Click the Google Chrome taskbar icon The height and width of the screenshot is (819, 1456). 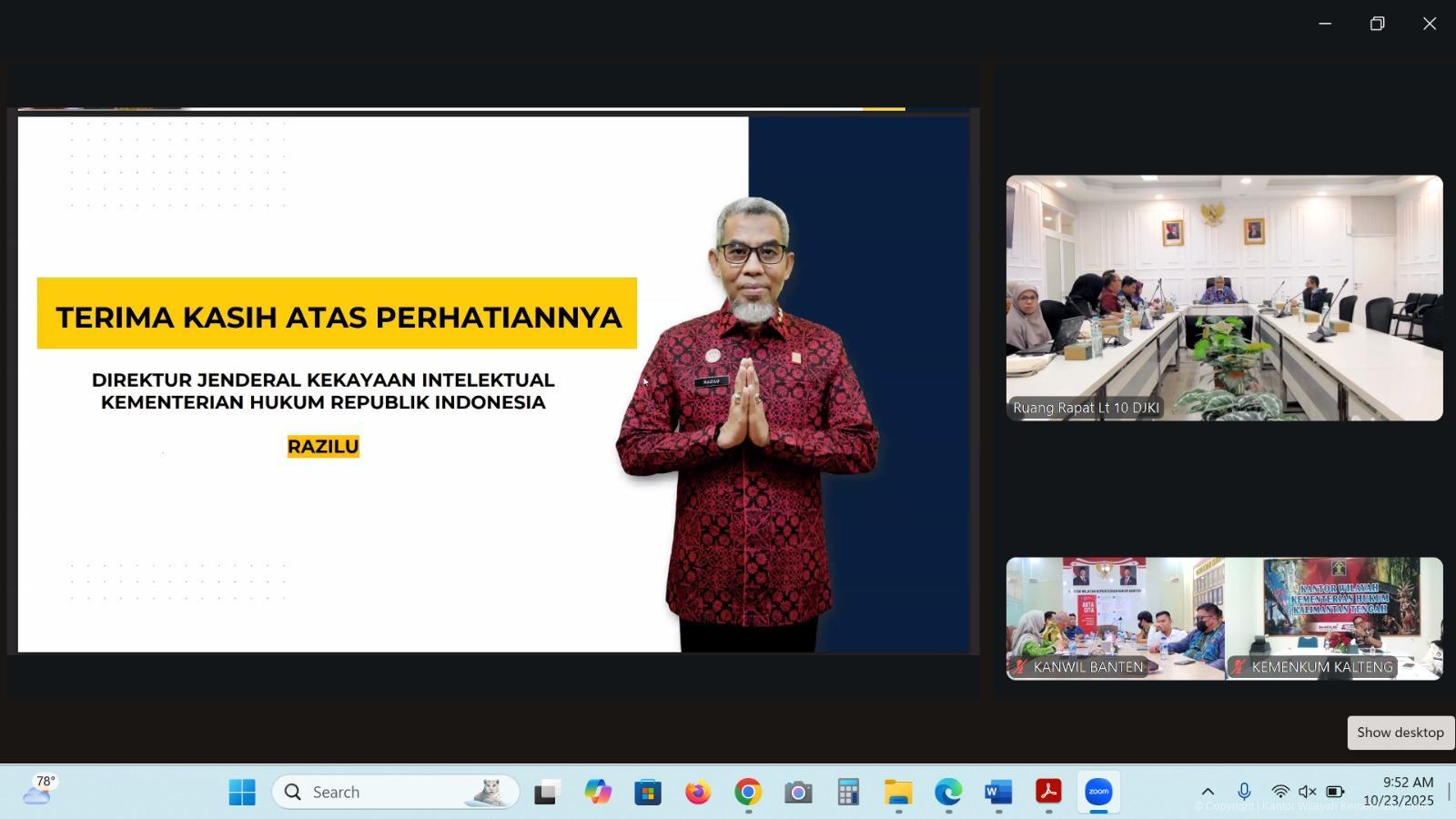tap(748, 792)
